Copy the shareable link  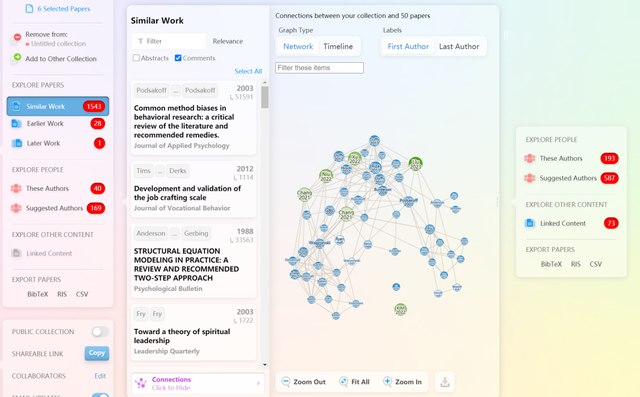coord(97,353)
